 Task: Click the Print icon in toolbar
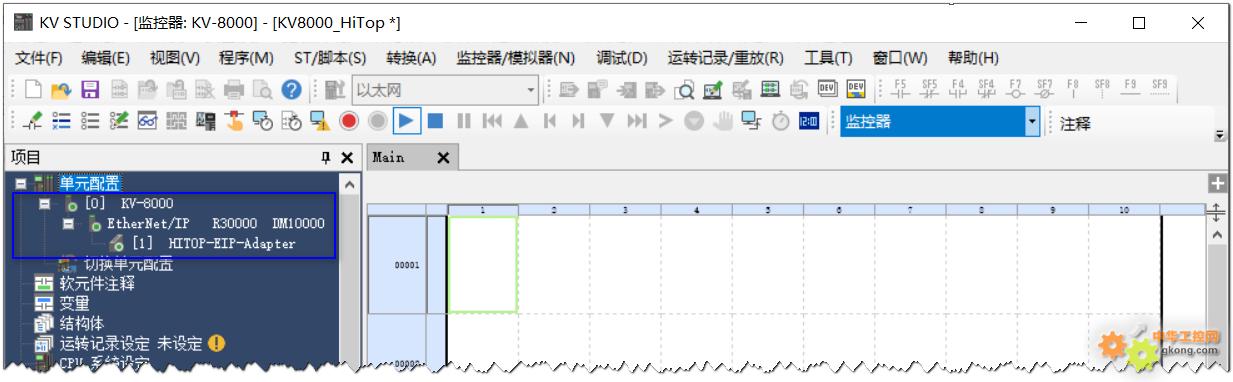point(234,90)
